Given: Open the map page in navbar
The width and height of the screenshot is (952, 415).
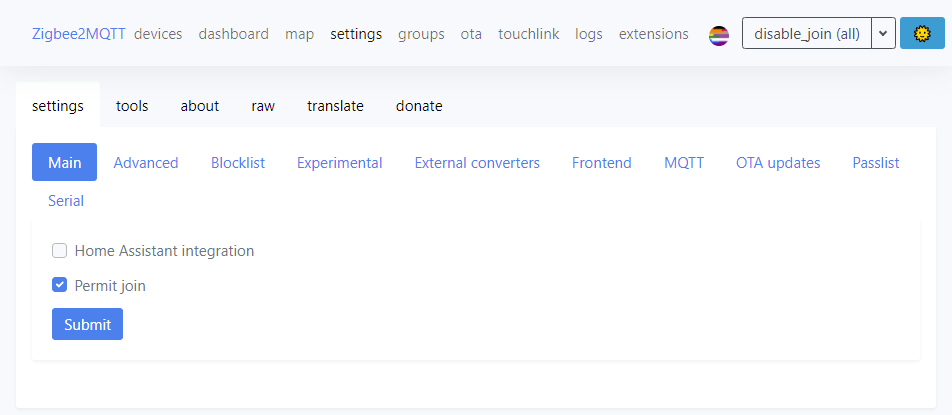Looking at the screenshot, I should 299,34.
